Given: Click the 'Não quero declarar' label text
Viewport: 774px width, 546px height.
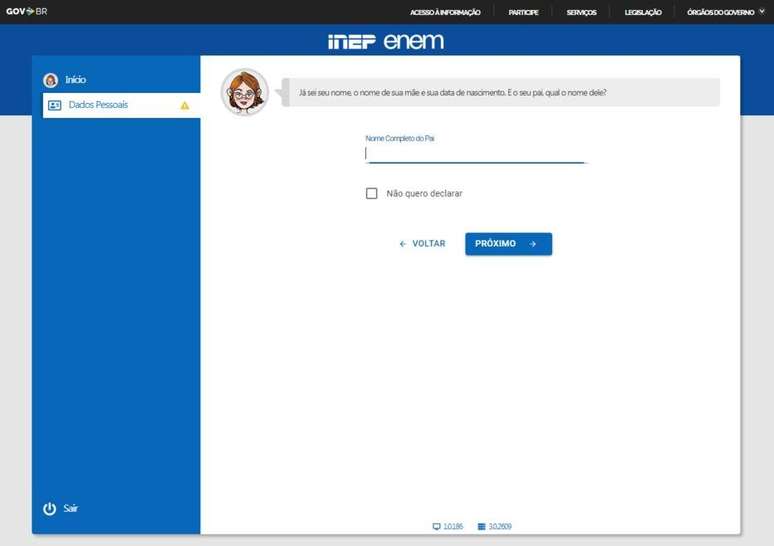Looking at the screenshot, I should coord(425,194).
